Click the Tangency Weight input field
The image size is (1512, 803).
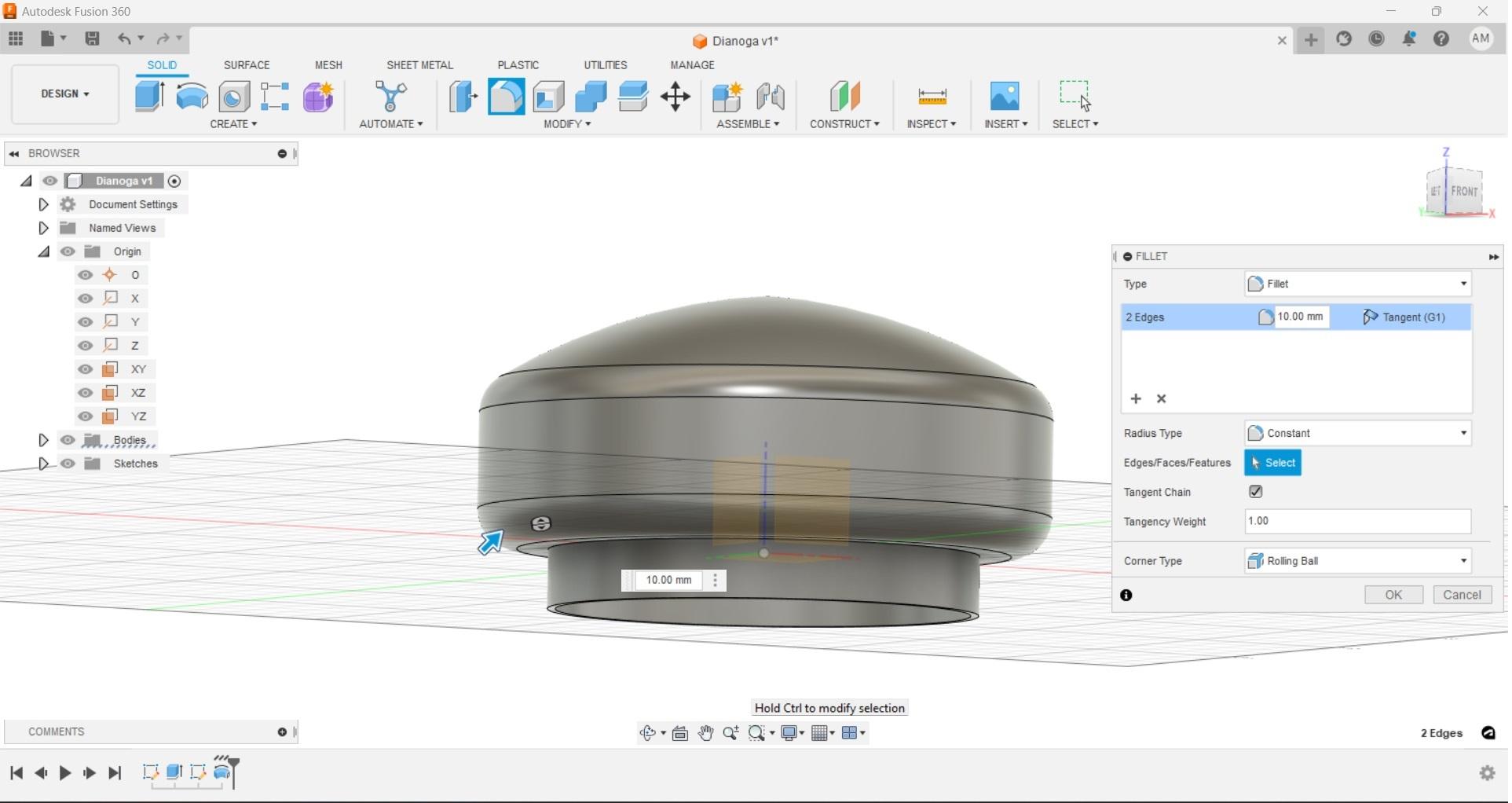tap(1357, 522)
